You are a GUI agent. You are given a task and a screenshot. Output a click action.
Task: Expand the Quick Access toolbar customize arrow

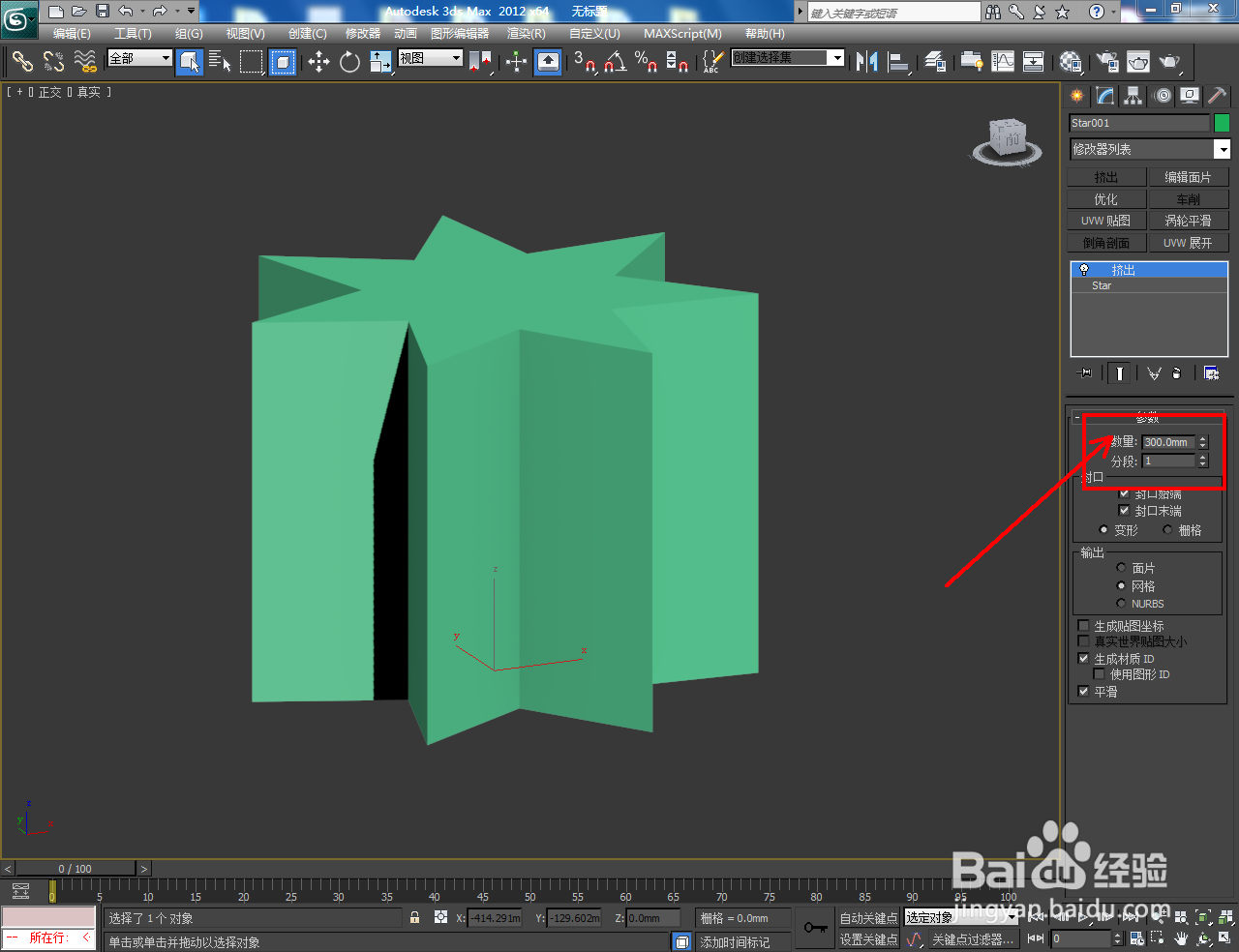(192, 12)
